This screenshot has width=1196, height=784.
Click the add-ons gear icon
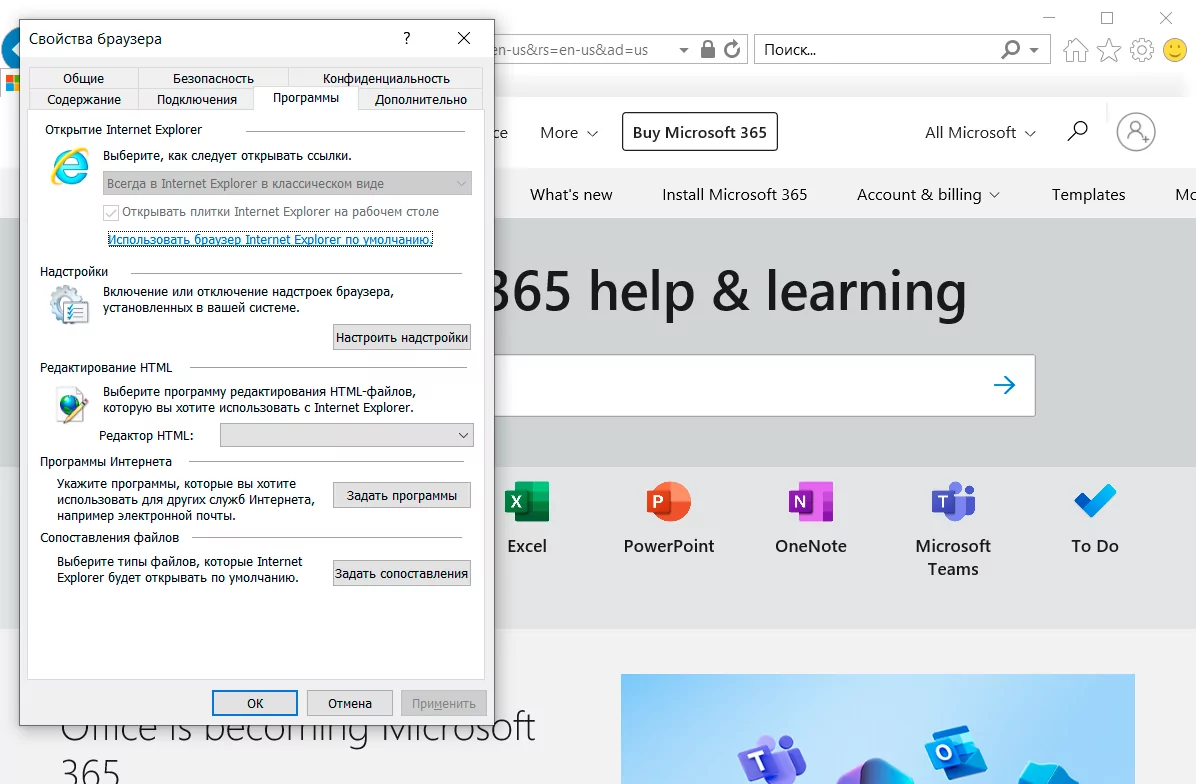(x=69, y=304)
